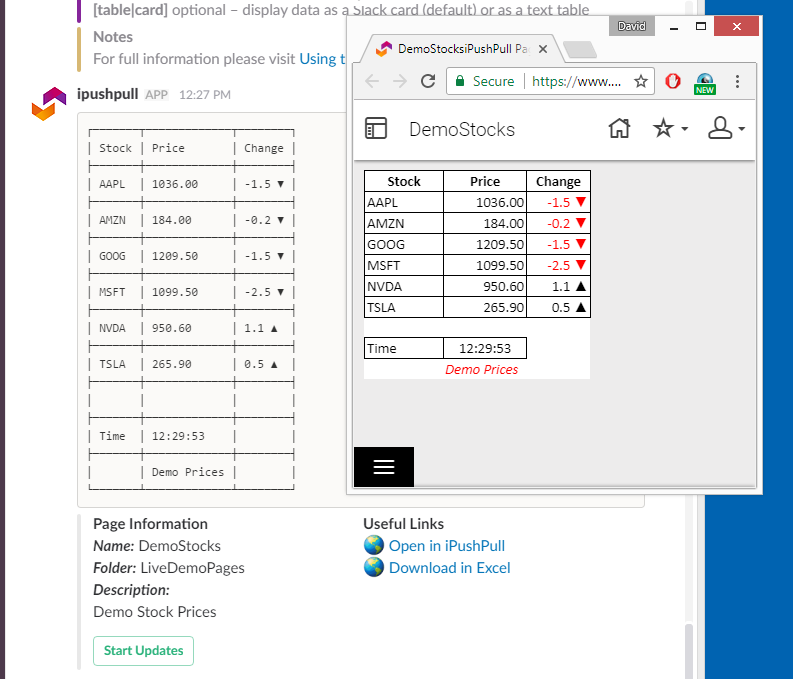Viewport: 793px width, 679px height.
Task: Reload the DemoStocks page in the browser
Action: (x=428, y=81)
